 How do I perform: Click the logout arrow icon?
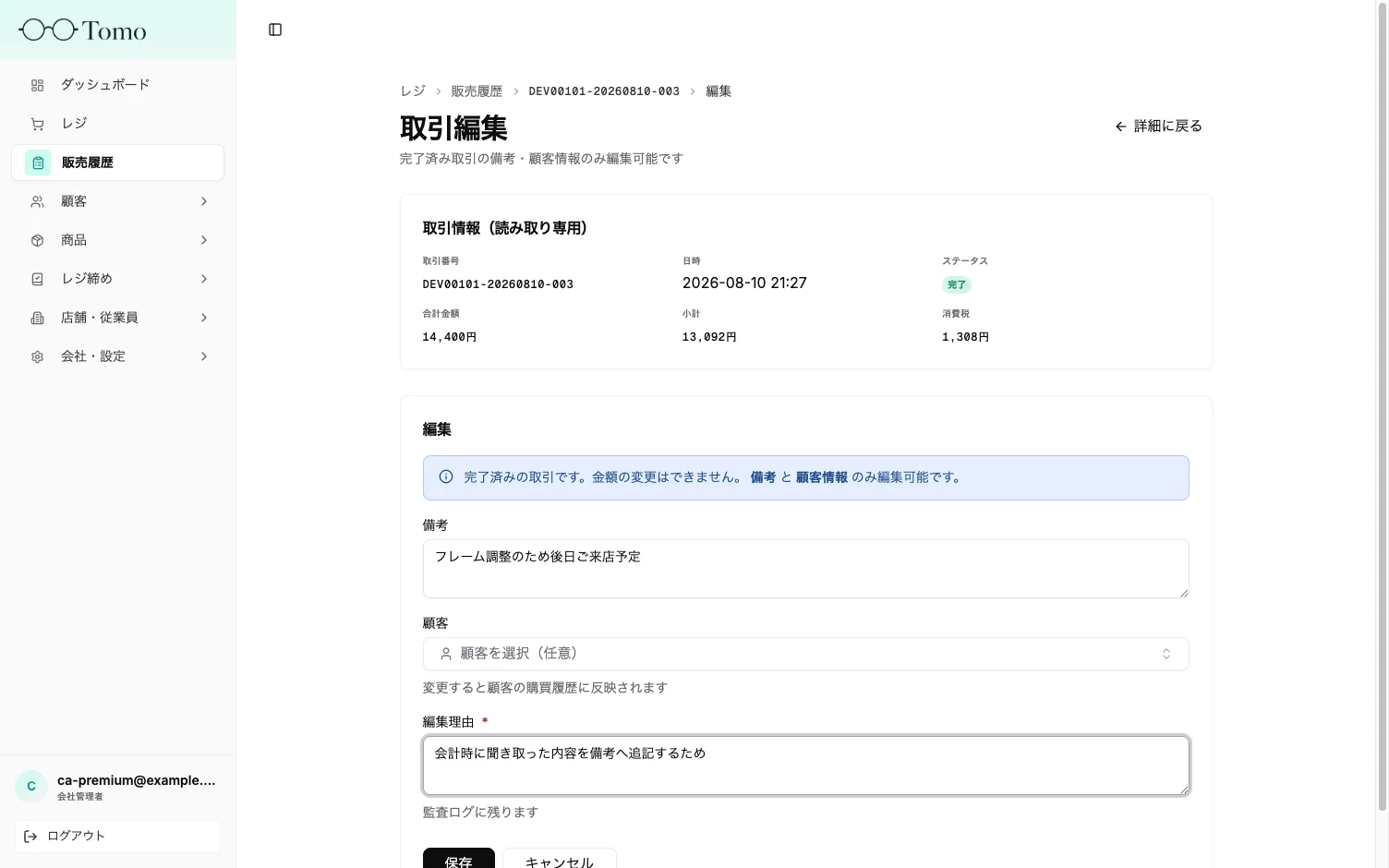click(30, 837)
